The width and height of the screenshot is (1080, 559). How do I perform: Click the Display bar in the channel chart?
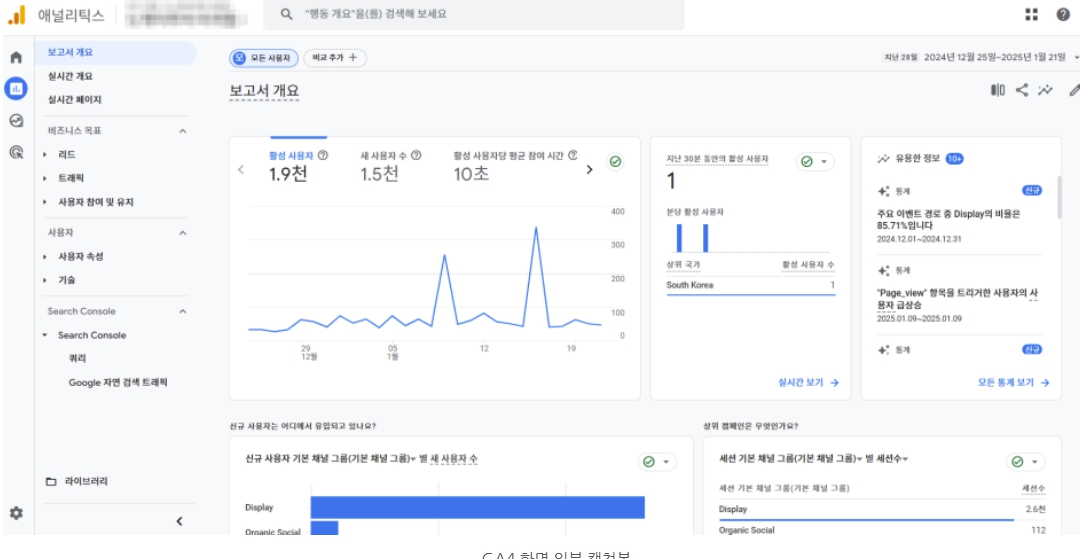(x=477, y=507)
